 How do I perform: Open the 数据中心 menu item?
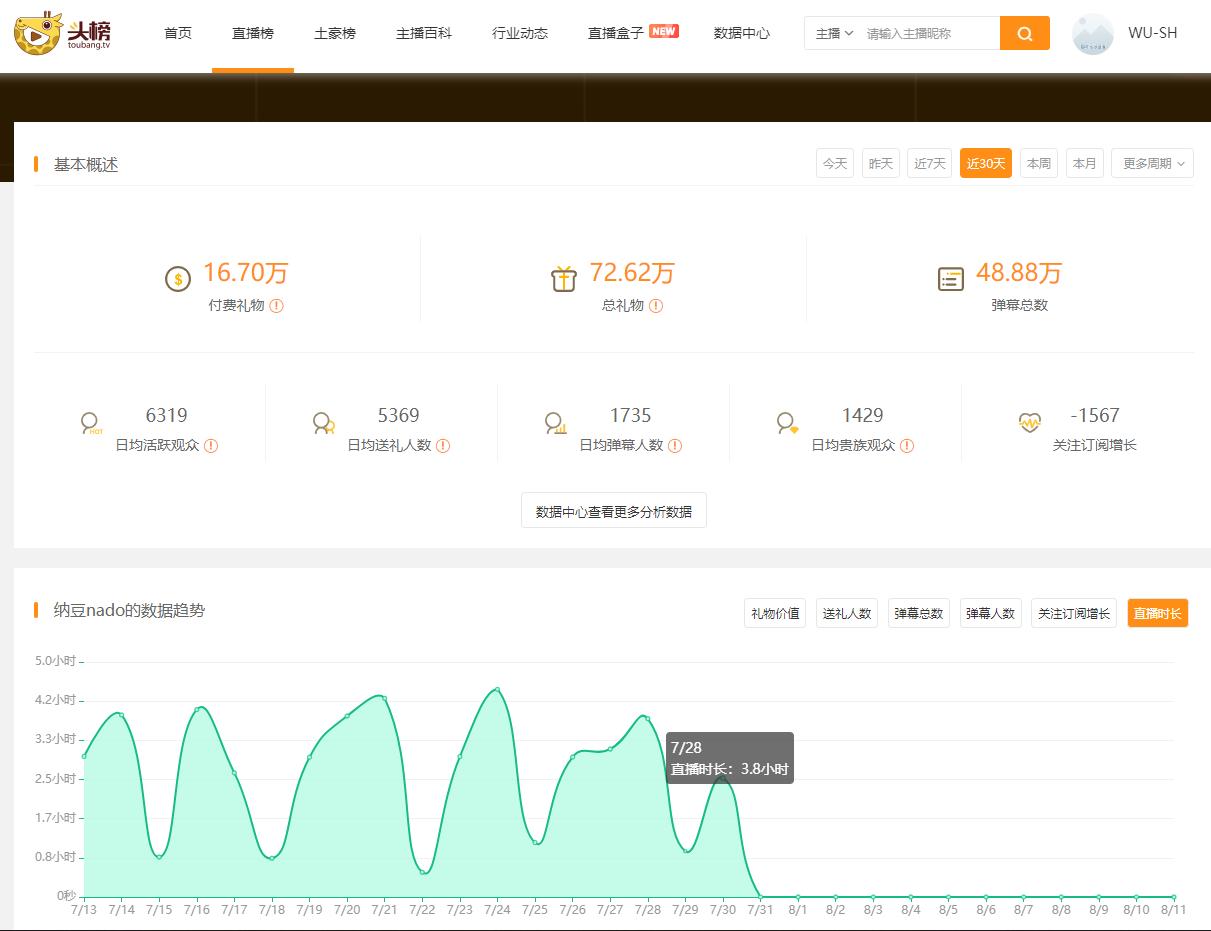coord(741,32)
